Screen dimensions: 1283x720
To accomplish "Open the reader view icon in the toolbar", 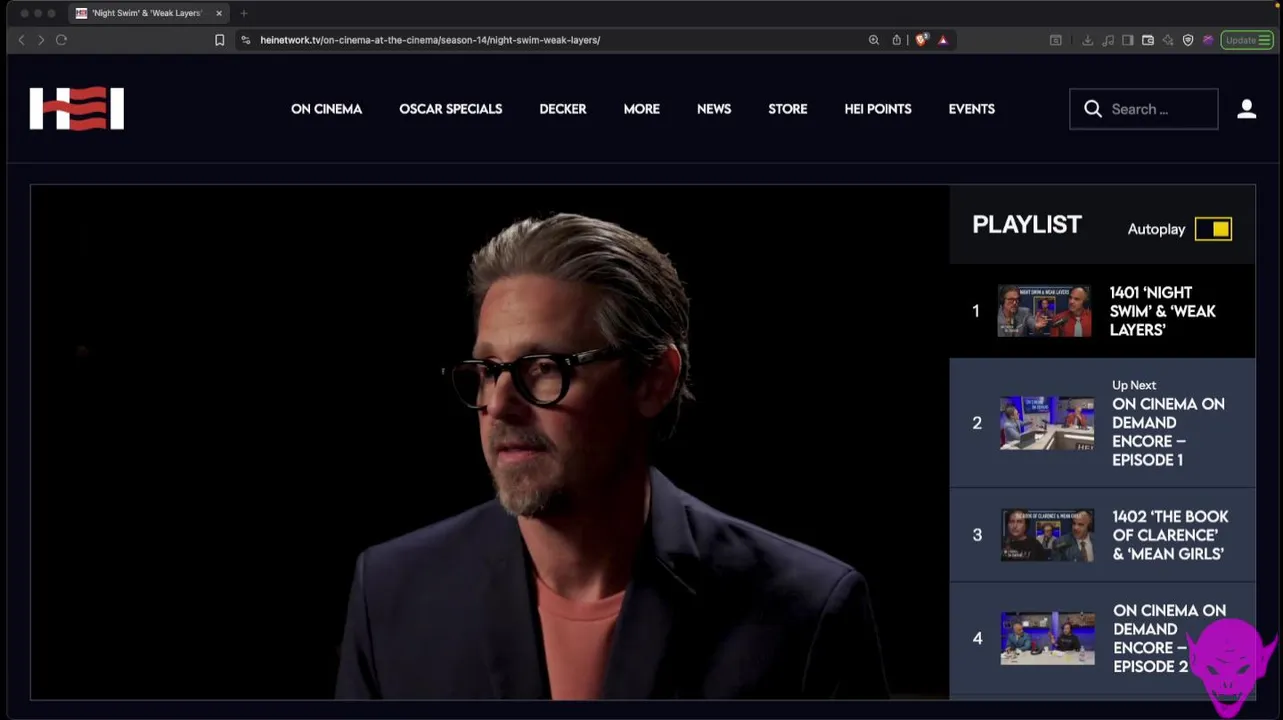I will point(1056,40).
